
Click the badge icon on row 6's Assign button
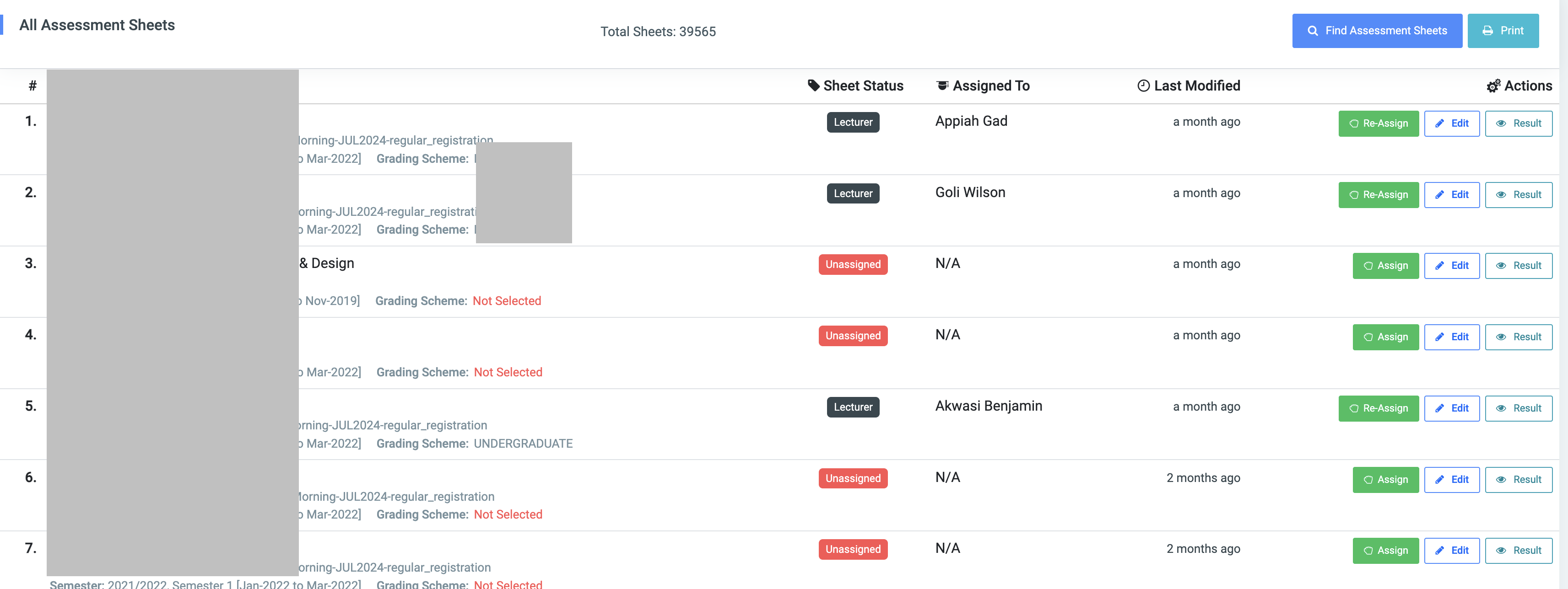coord(1368,479)
